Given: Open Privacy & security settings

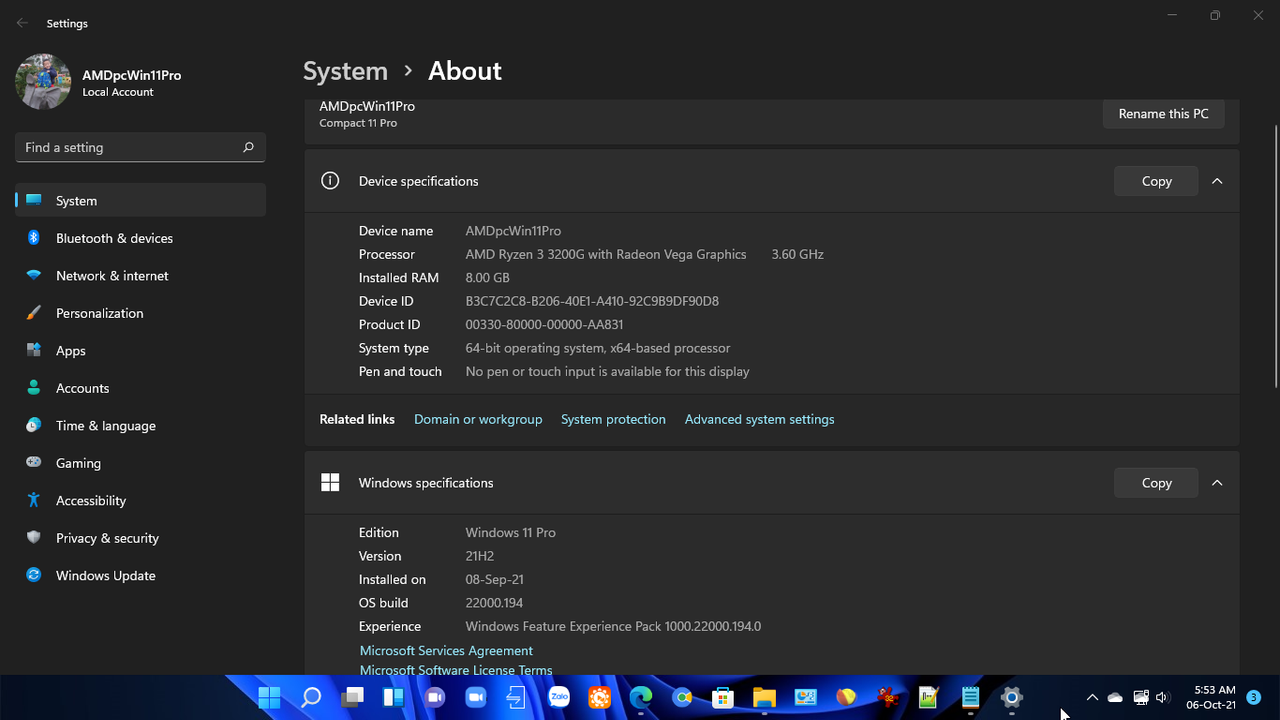Looking at the screenshot, I should (140, 538).
